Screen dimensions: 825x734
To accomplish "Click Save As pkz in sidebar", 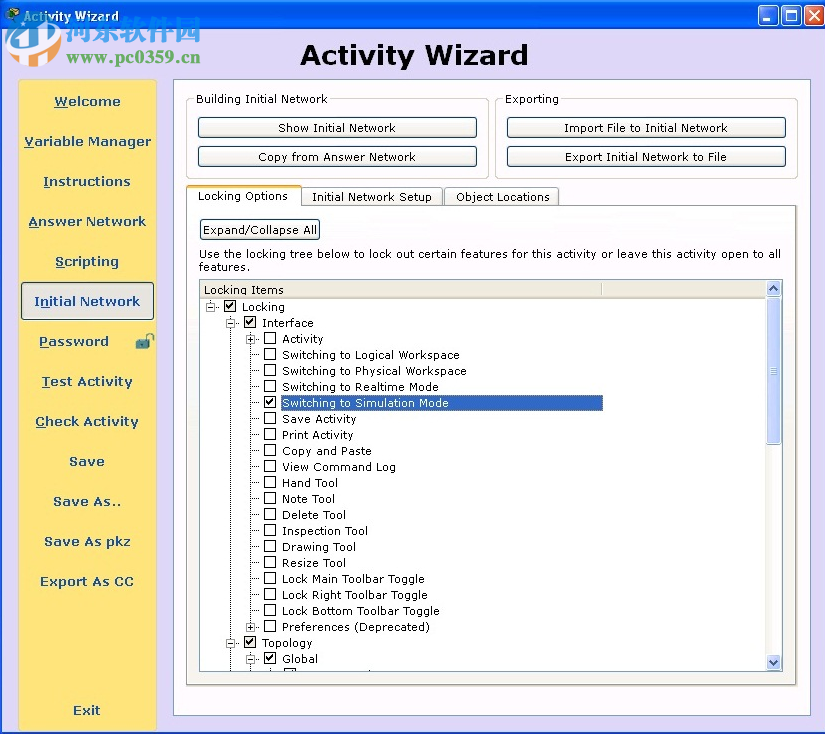I will pos(87,541).
